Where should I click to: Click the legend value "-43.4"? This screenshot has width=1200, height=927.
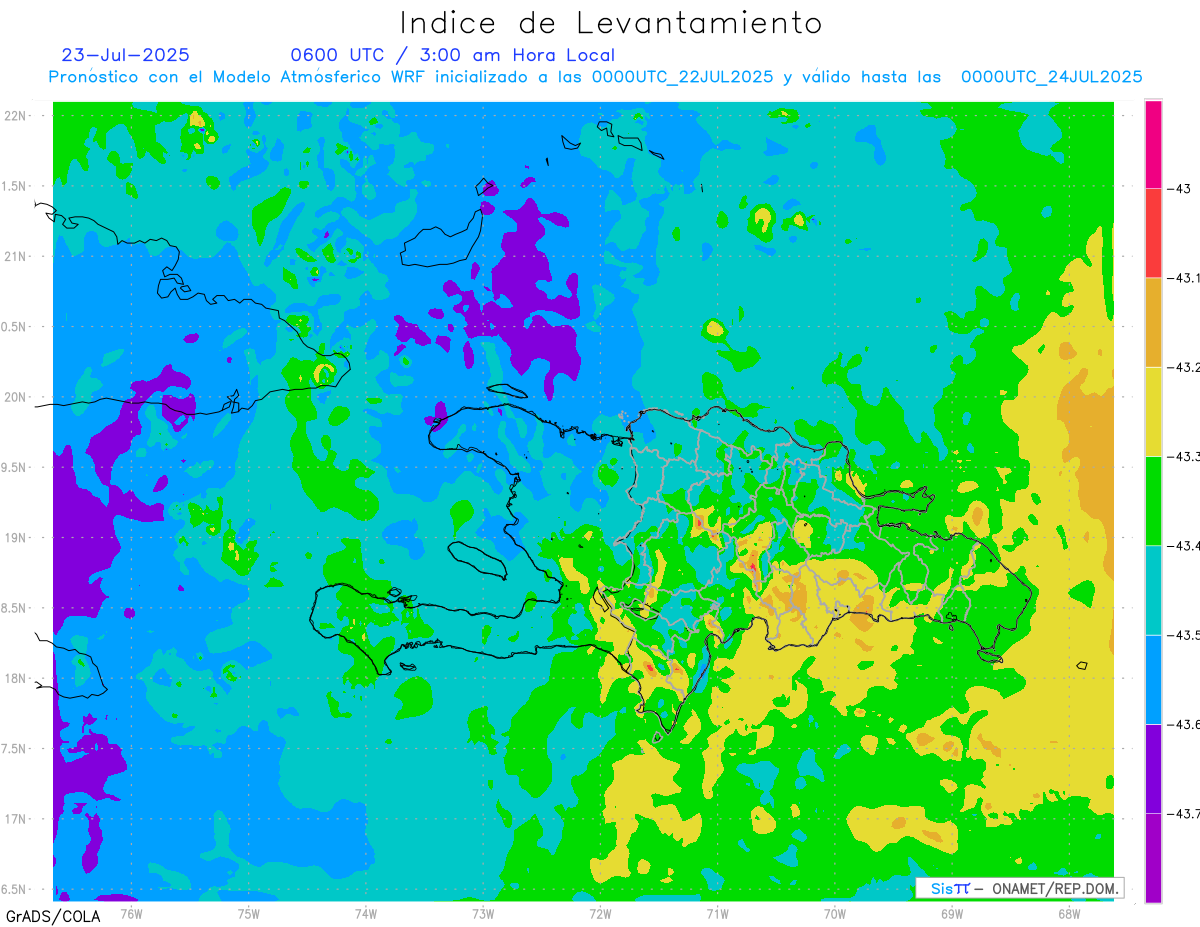click(1183, 545)
